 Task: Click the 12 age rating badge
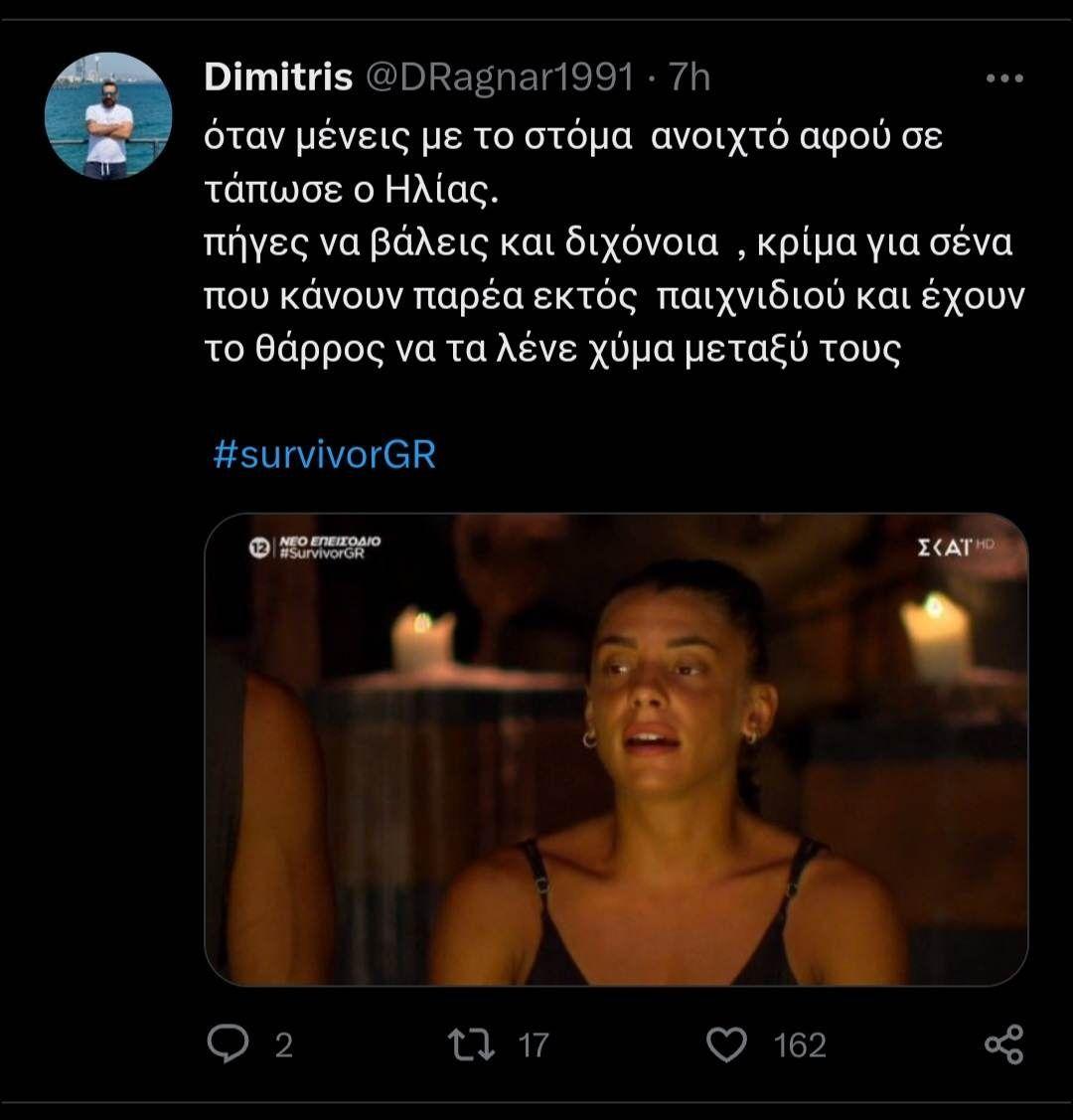259,548
